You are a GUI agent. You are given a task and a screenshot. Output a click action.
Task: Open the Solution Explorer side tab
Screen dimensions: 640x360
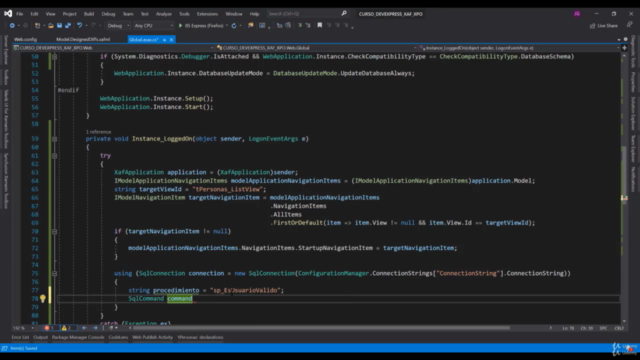tap(633, 114)
